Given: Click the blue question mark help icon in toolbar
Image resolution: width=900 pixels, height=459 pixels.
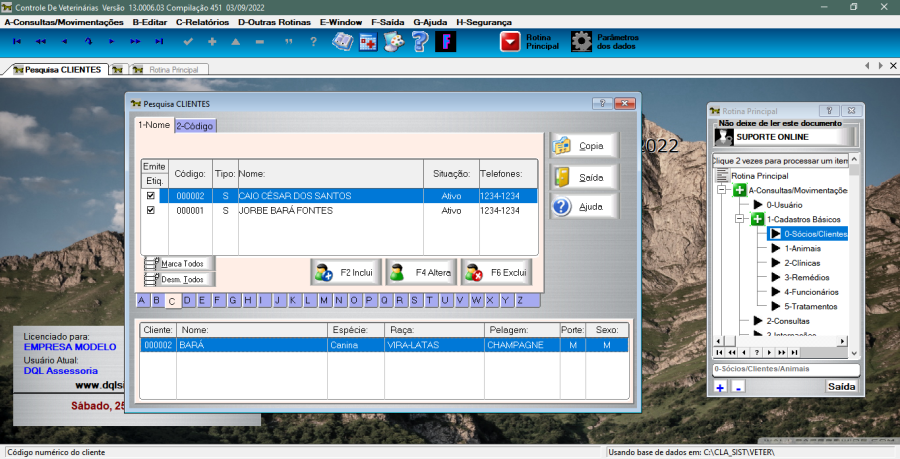Looking at the screenshot, I should (x=420, y=41).
